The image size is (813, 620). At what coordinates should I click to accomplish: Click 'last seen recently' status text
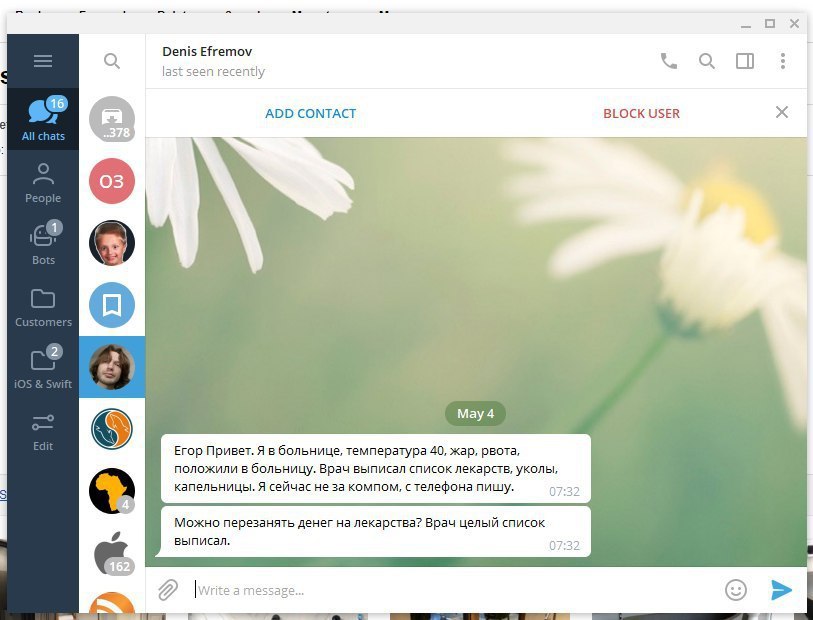[213, 72]
